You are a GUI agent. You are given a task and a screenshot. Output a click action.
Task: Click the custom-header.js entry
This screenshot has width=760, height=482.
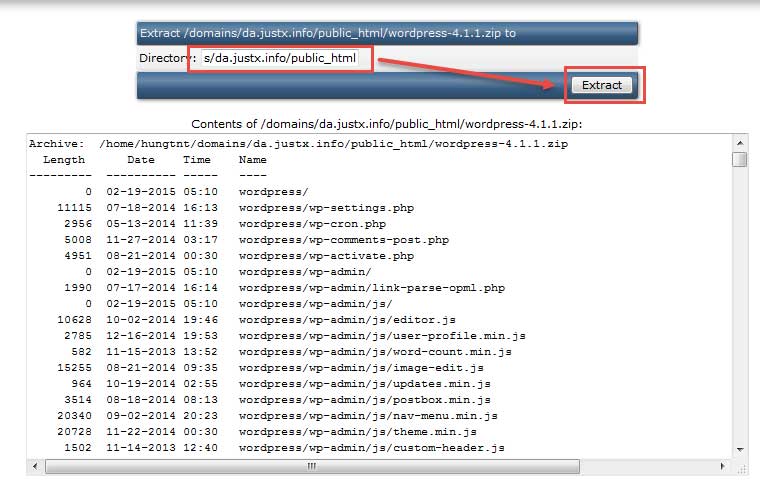coord(372,448)
